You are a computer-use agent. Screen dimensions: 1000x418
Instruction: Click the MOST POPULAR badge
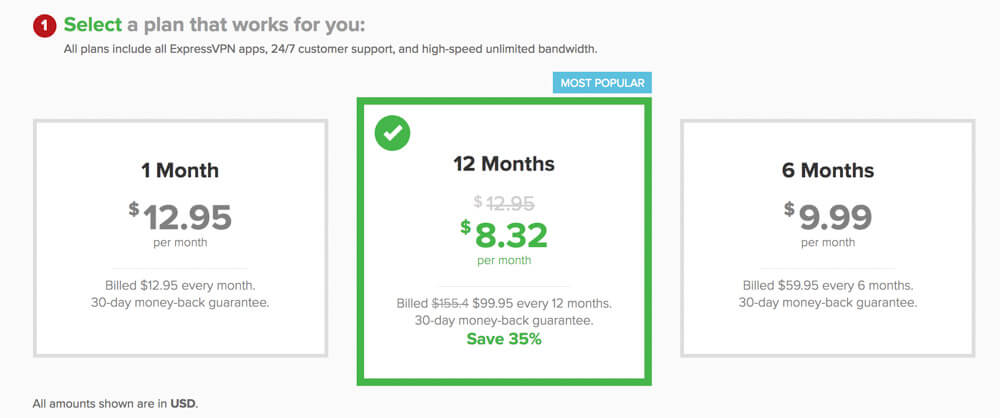(602, 83)
